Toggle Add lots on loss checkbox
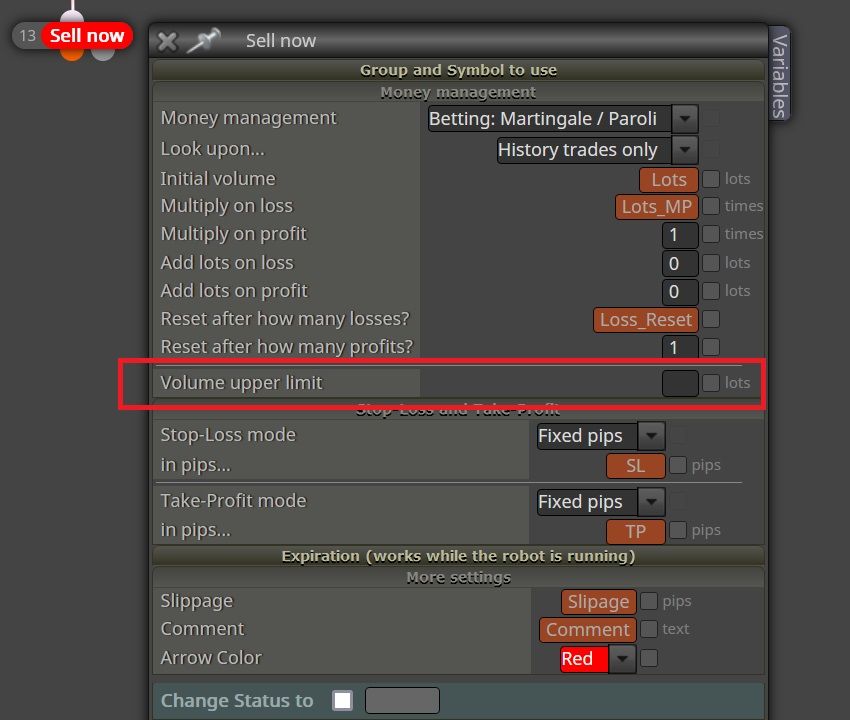This screenshot has width=850, height=720. [x=711, y=263]
